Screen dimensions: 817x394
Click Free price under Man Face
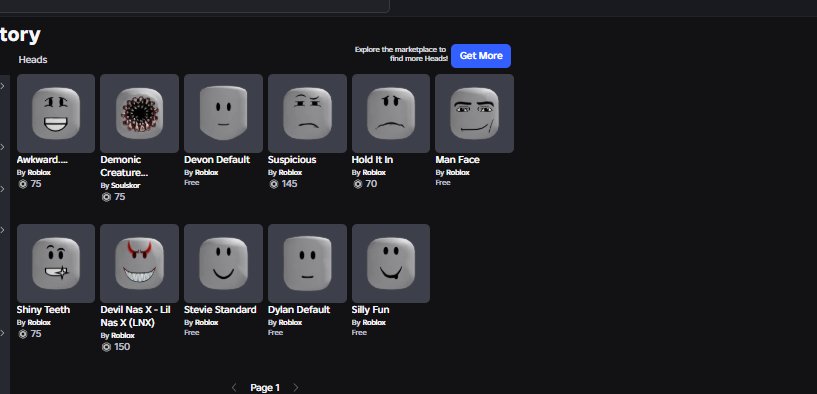443,183
